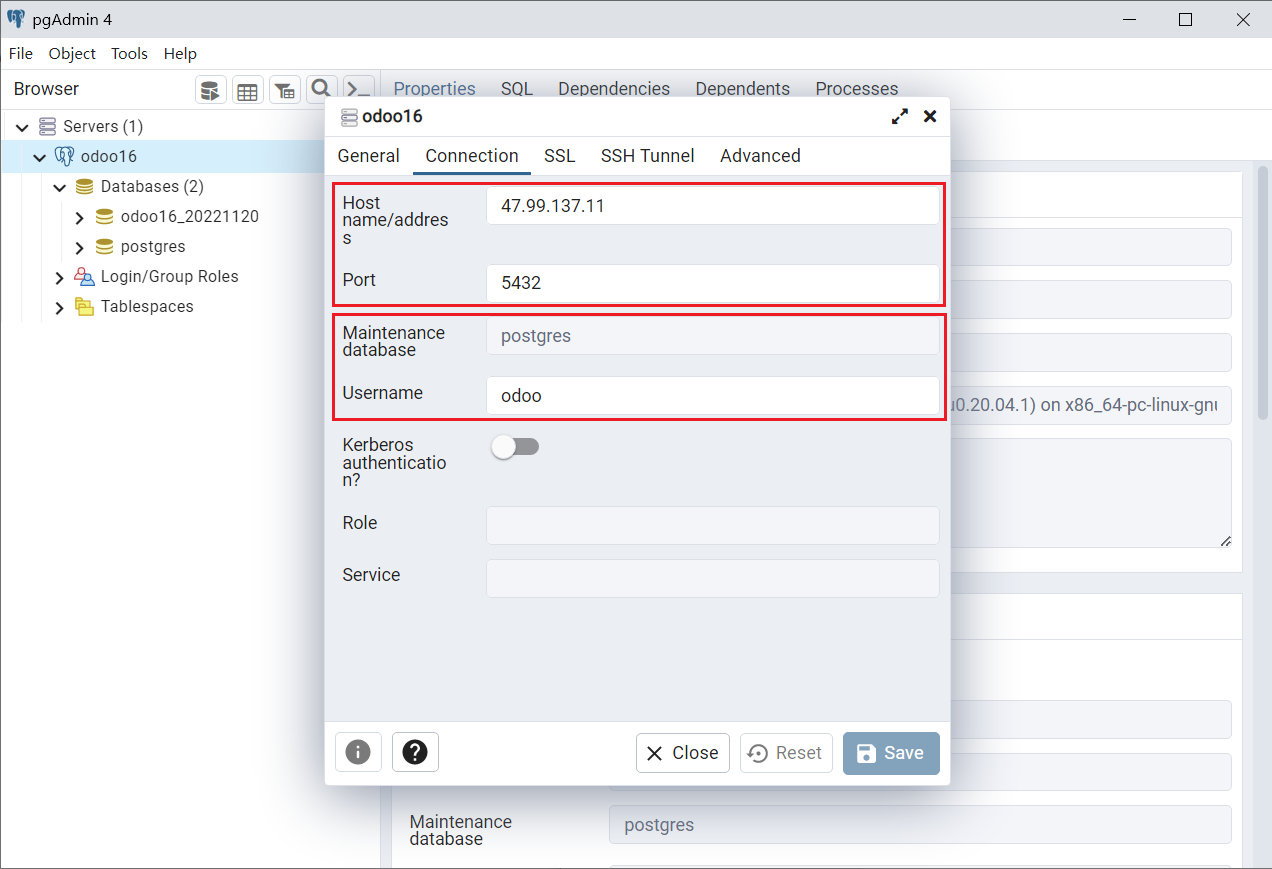Screen dimensions: 1272x869
Task: Expand the odoo16_20221120 database node
Action: click(80, 217)
